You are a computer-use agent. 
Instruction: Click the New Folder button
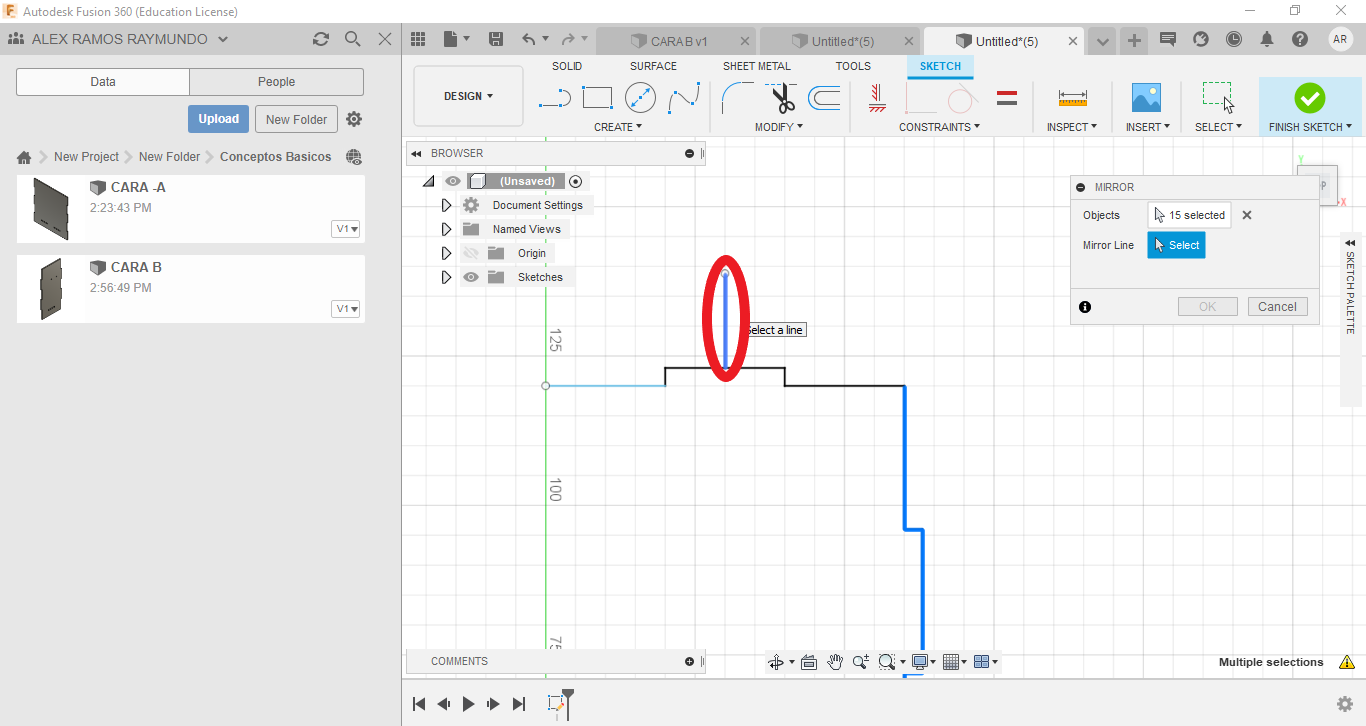[296, 119]
